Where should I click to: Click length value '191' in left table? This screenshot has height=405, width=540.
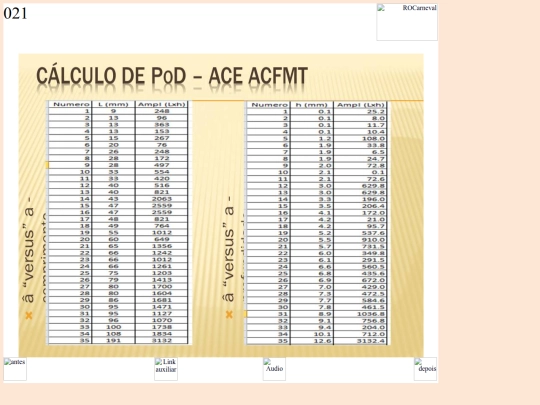coord(113,341)
